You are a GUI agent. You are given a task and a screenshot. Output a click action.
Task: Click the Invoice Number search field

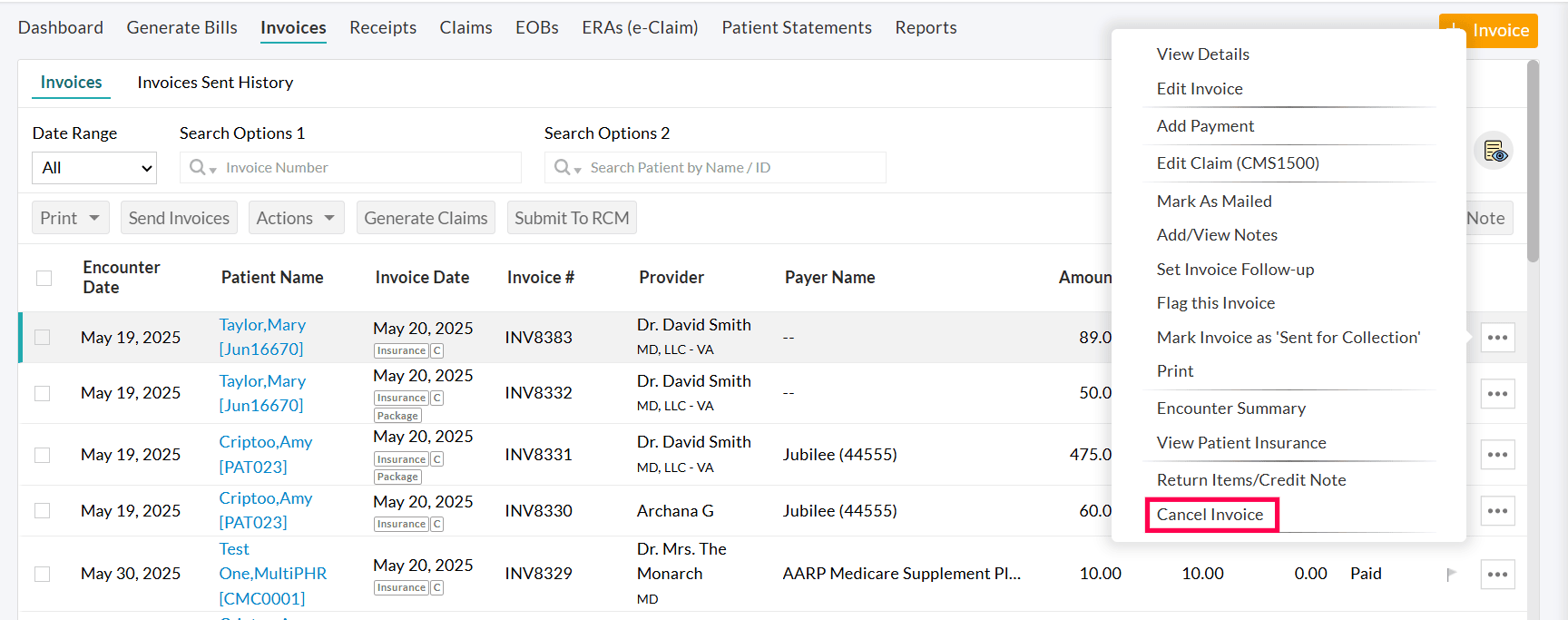363,168
